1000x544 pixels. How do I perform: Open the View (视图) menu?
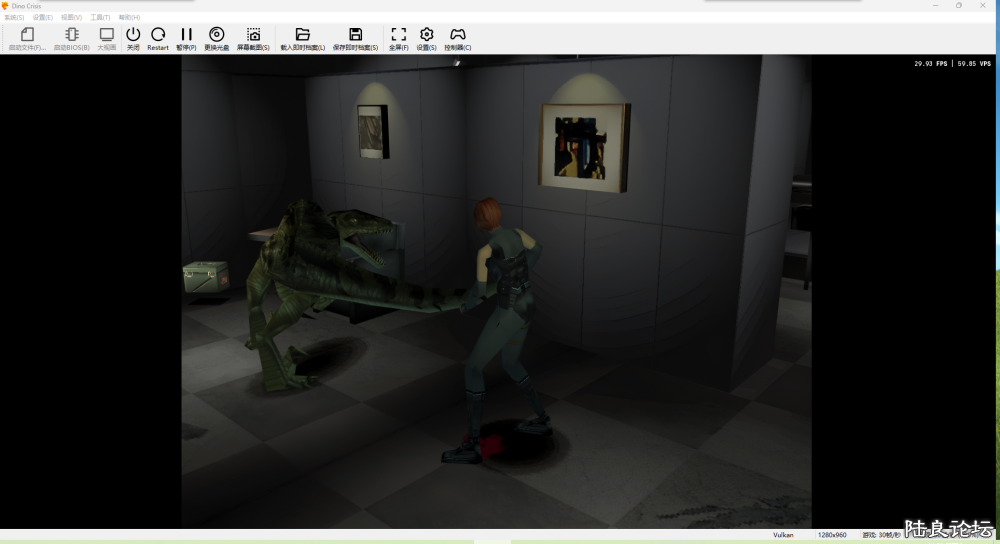click(x=71, y=17)
